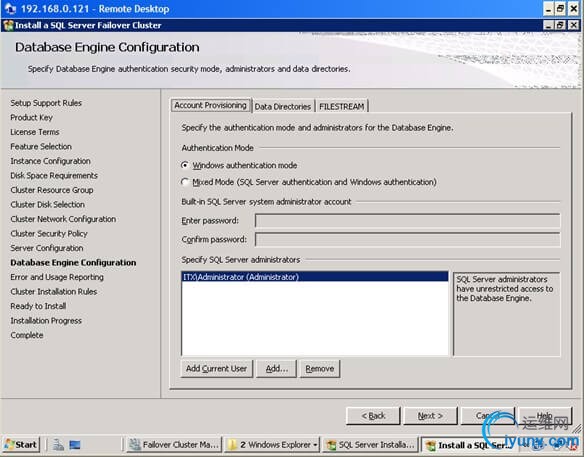This screenshot has width=585, height=457.
Task: Click Instance Configuration step
Action: pyautogui.click(x=50, y=161)
